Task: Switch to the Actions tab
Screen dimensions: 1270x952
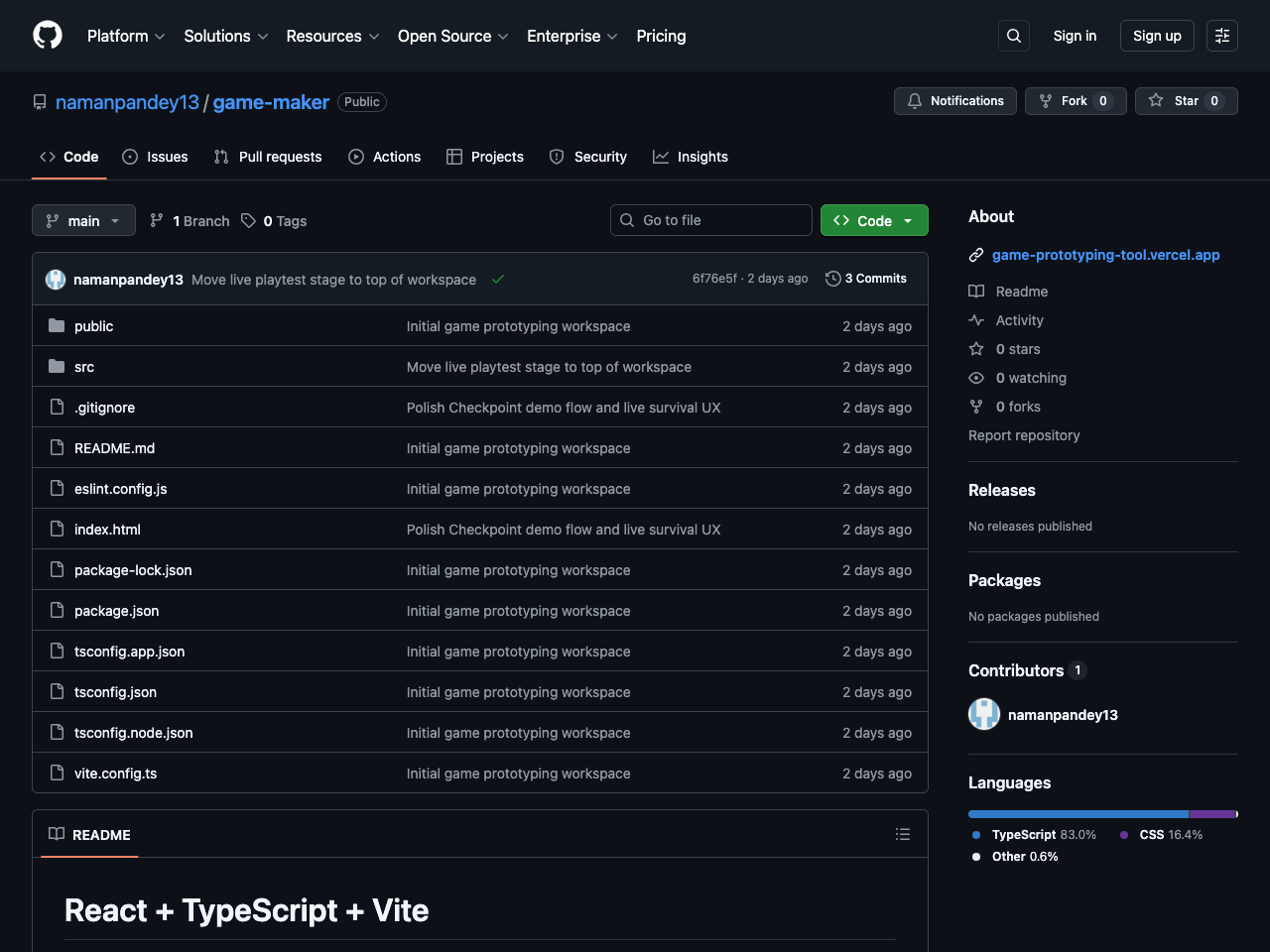Action: tap(385, 157)
